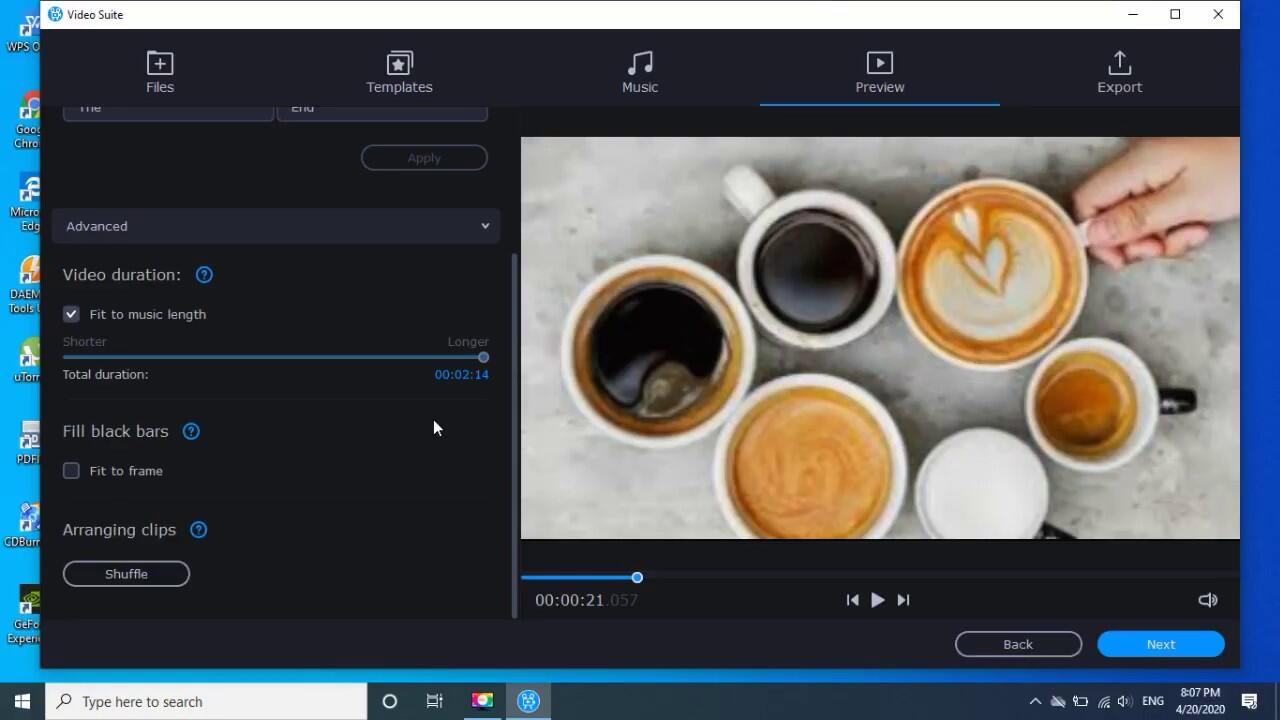Skip to the previous clip
1280x720 pixels.
click(x=852, y=600)
